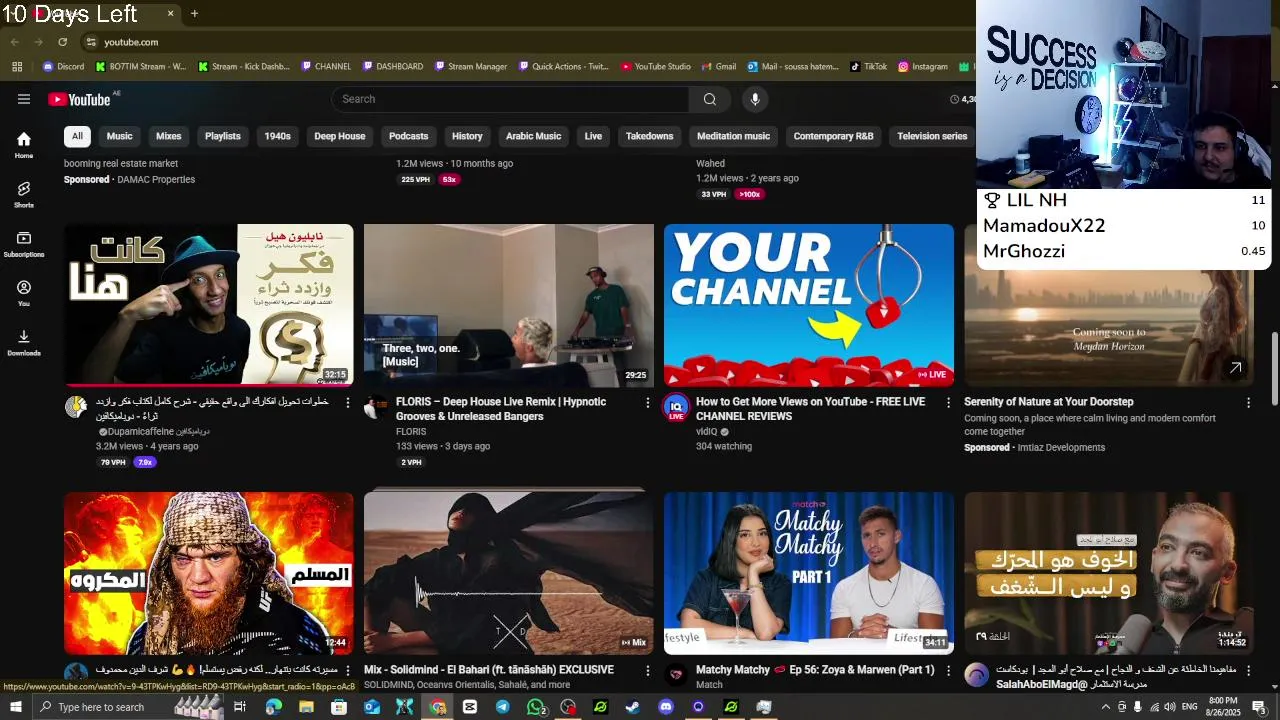The image size is (1280, 720).
Task: Click the YouTube search input field
Action: (x=510, y=99)
